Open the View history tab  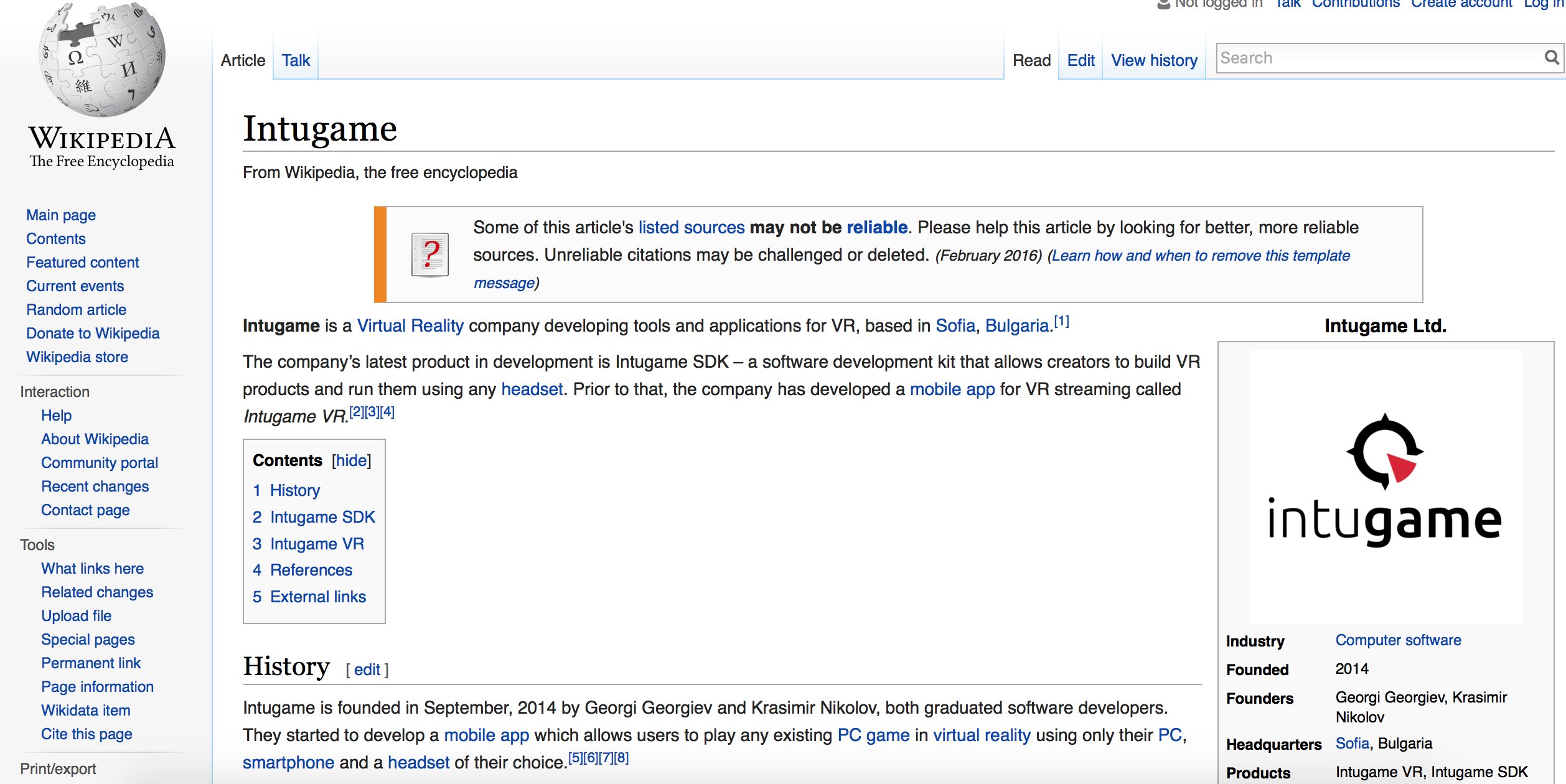click(x=1154, y=60)
